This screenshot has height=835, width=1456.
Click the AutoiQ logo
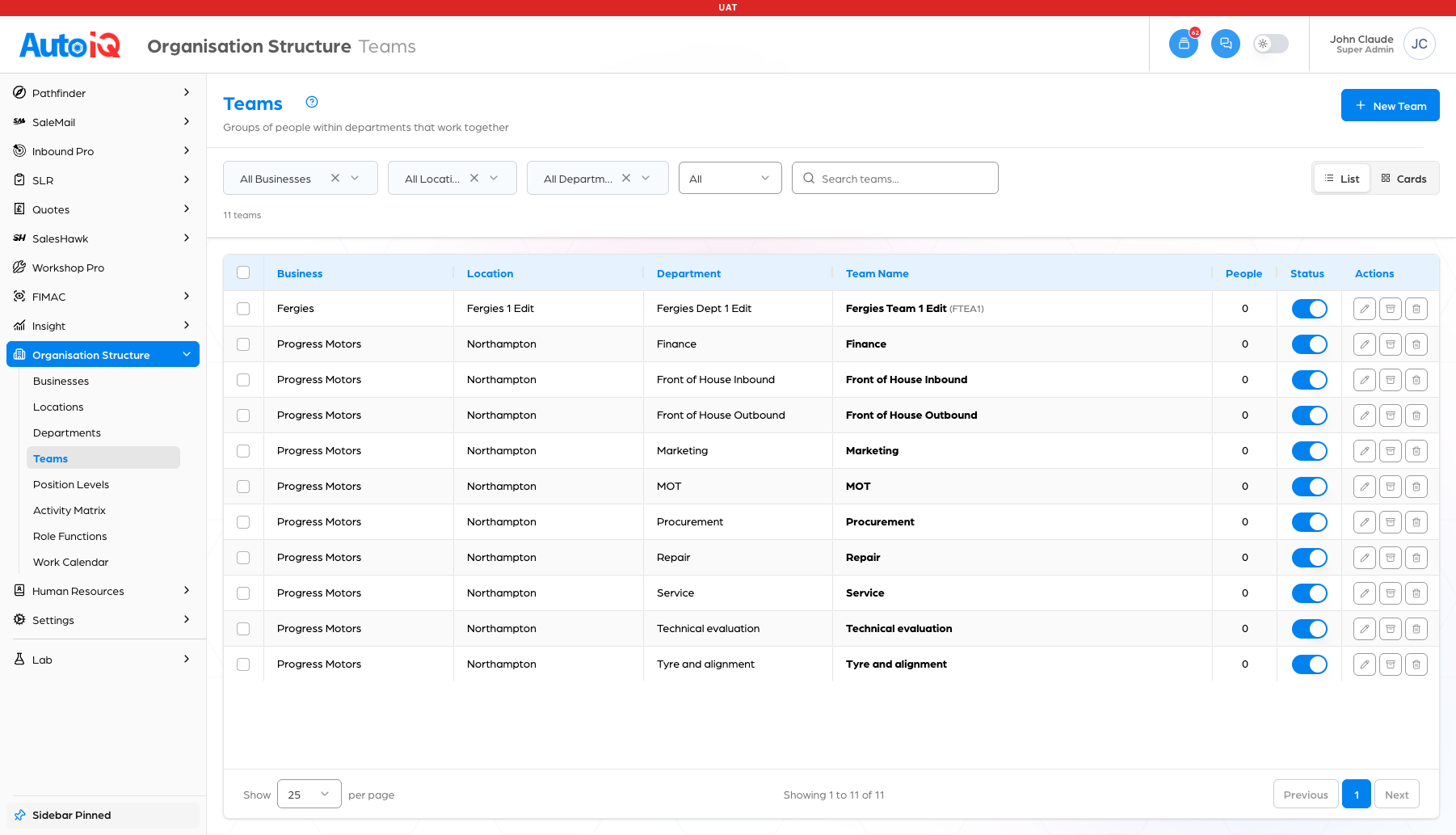(x=70, y=45)
